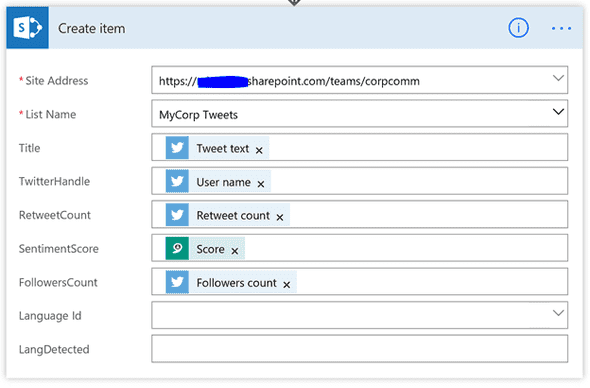The height and width of the screenshot is (388, 590).
Task: Open the info icon in Create item header
Action: pyautogui.click(x=518, y=28)
